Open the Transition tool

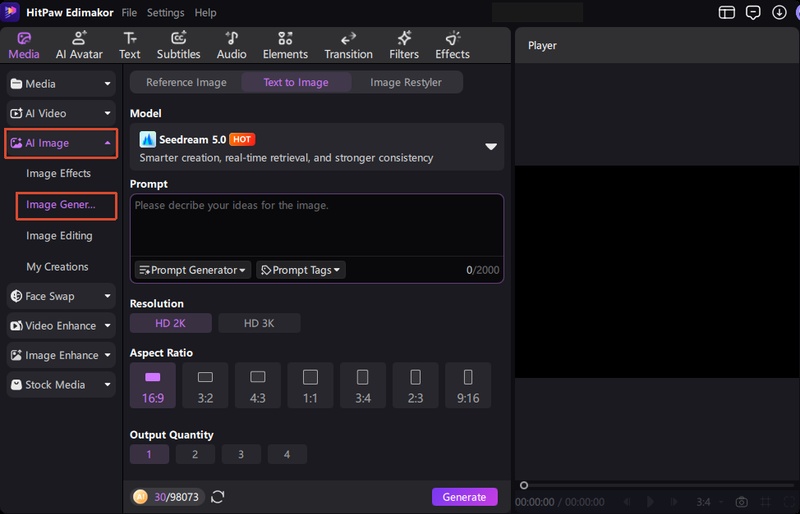tap(348, 45)
